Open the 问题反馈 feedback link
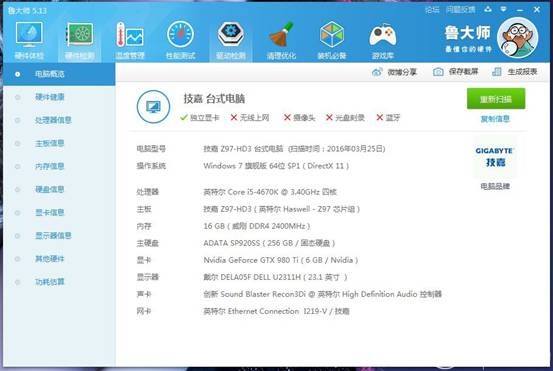Viewport: 553px width, 371px height. tap(461, 10)
